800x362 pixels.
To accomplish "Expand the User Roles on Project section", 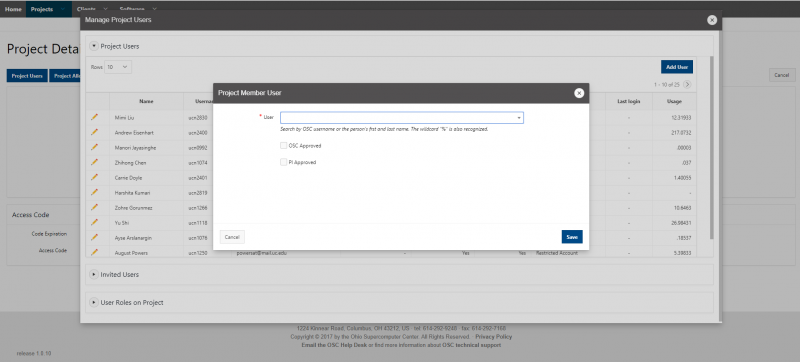I will [94, 302].
